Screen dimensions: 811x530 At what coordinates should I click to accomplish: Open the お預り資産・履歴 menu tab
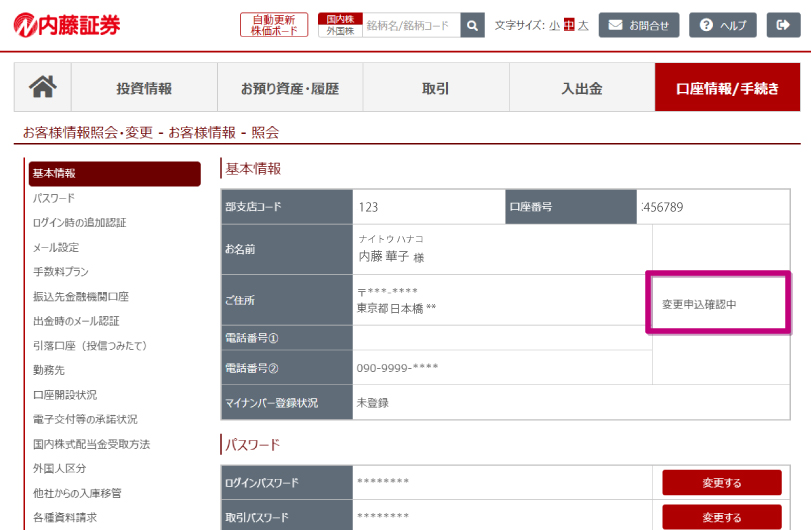pos(289,88)
